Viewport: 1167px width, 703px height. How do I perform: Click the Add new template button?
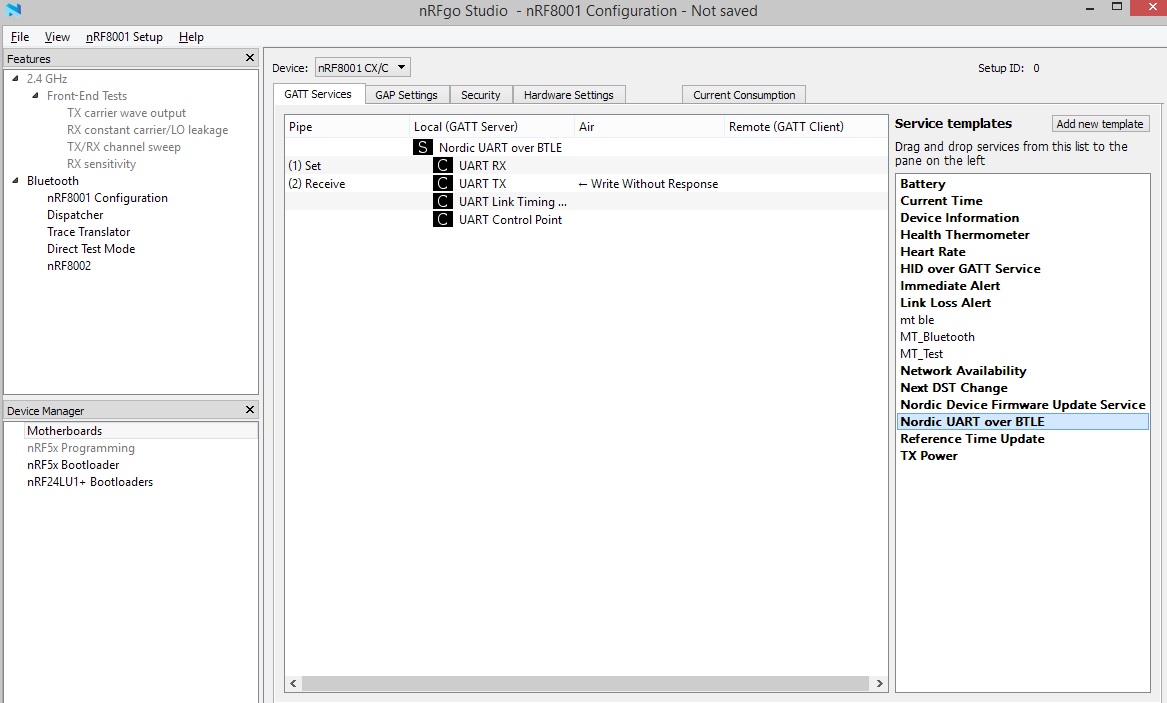coord(1100,124)
